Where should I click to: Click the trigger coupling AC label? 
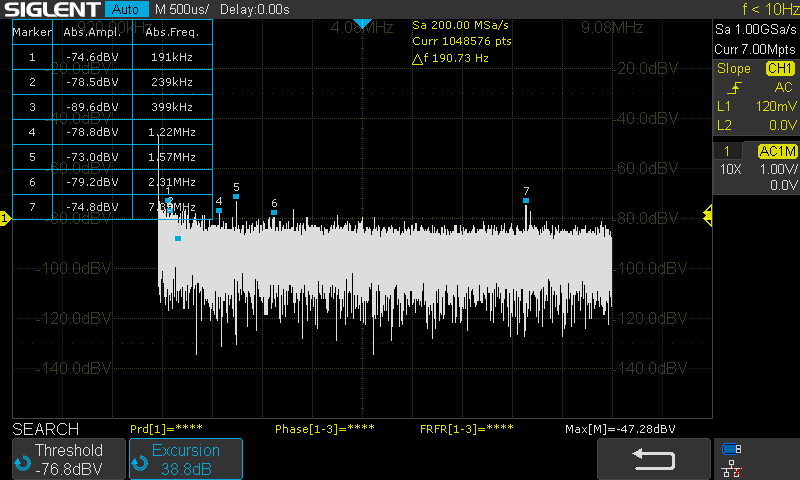point(783,88)
